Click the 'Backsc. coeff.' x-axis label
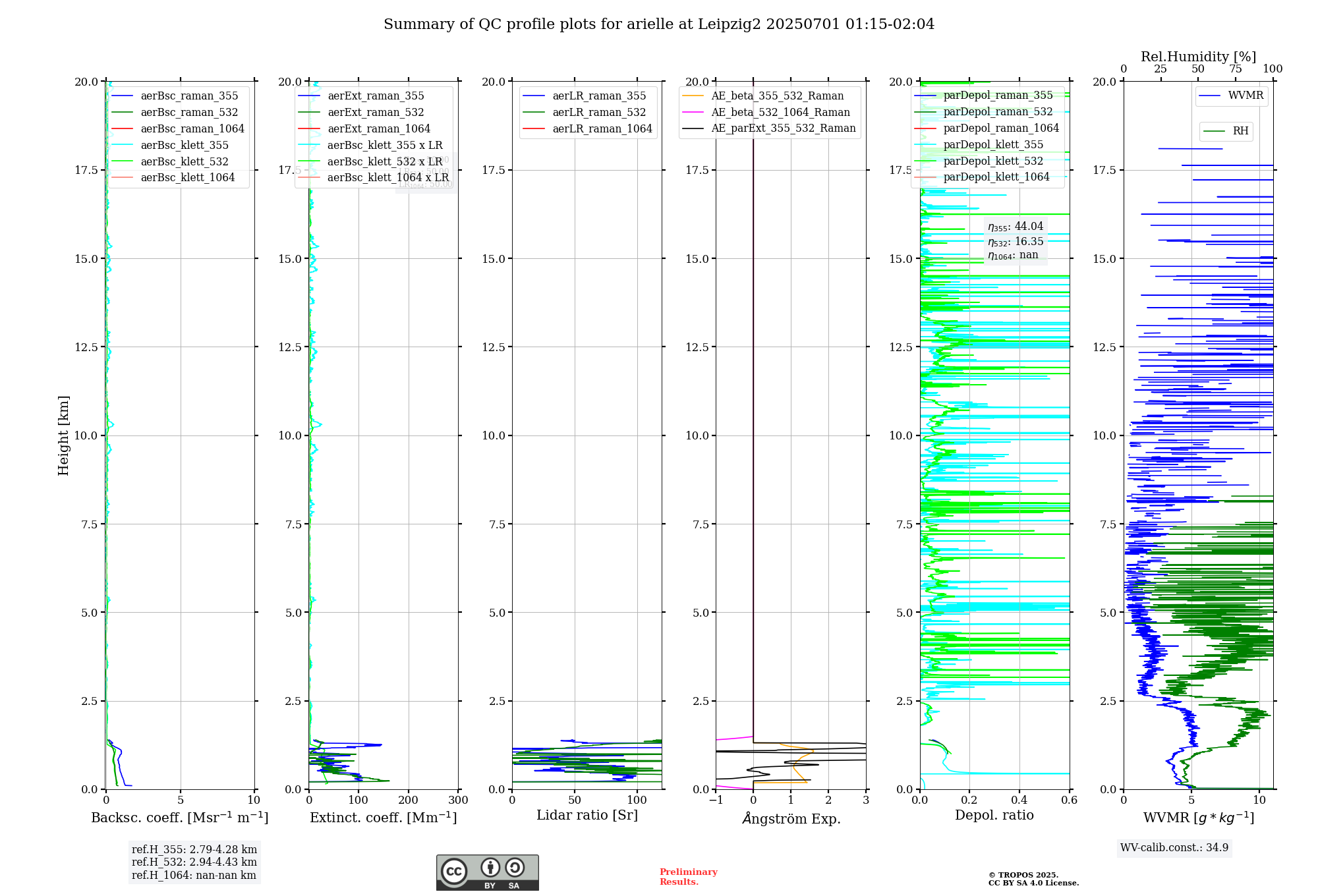The height and width of the screenshot is (896, 1318). pos(180,818)
